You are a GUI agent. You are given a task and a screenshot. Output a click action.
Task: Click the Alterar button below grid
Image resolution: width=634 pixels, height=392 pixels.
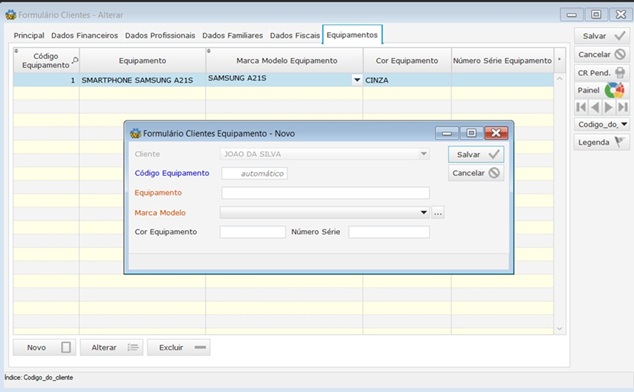click(112, 348)
